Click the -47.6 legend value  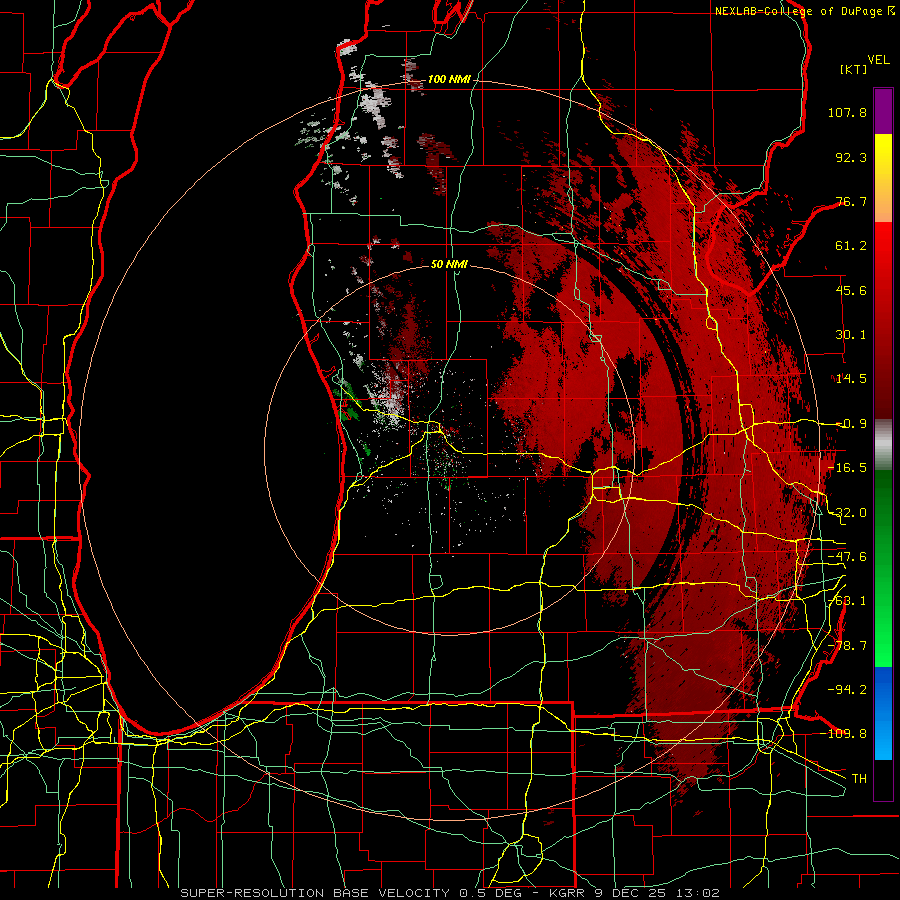pos(847,557)
